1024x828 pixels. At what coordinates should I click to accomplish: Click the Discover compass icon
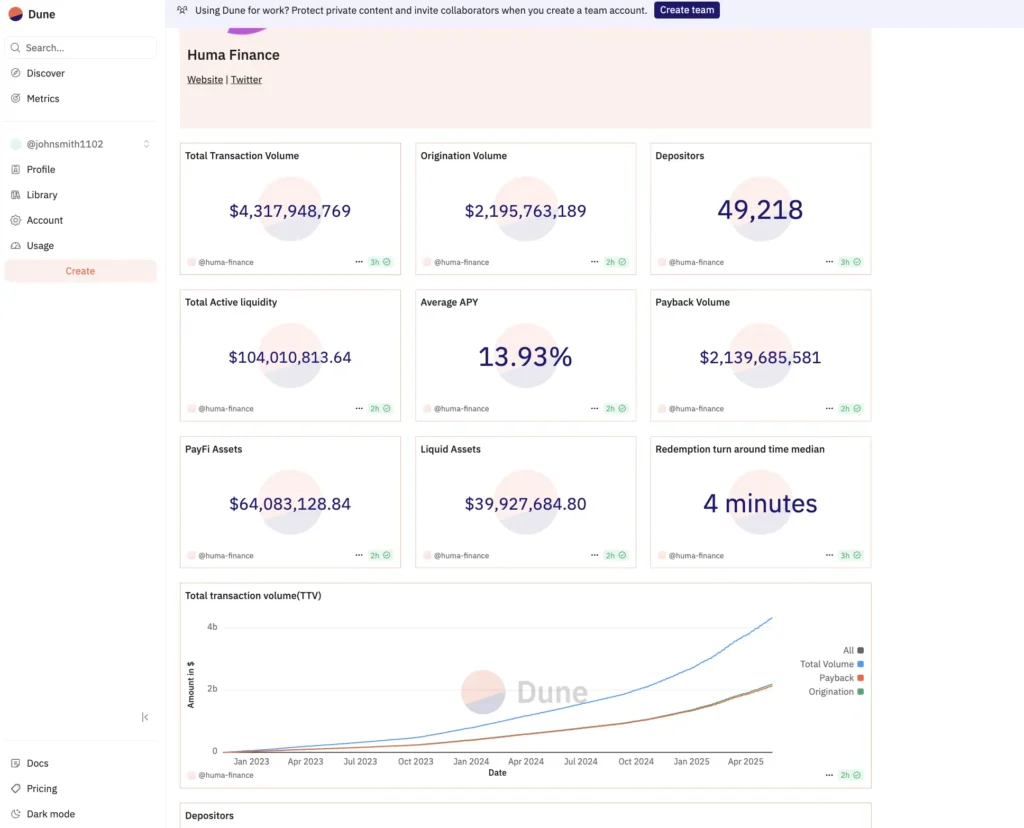[x=16, y=73]
